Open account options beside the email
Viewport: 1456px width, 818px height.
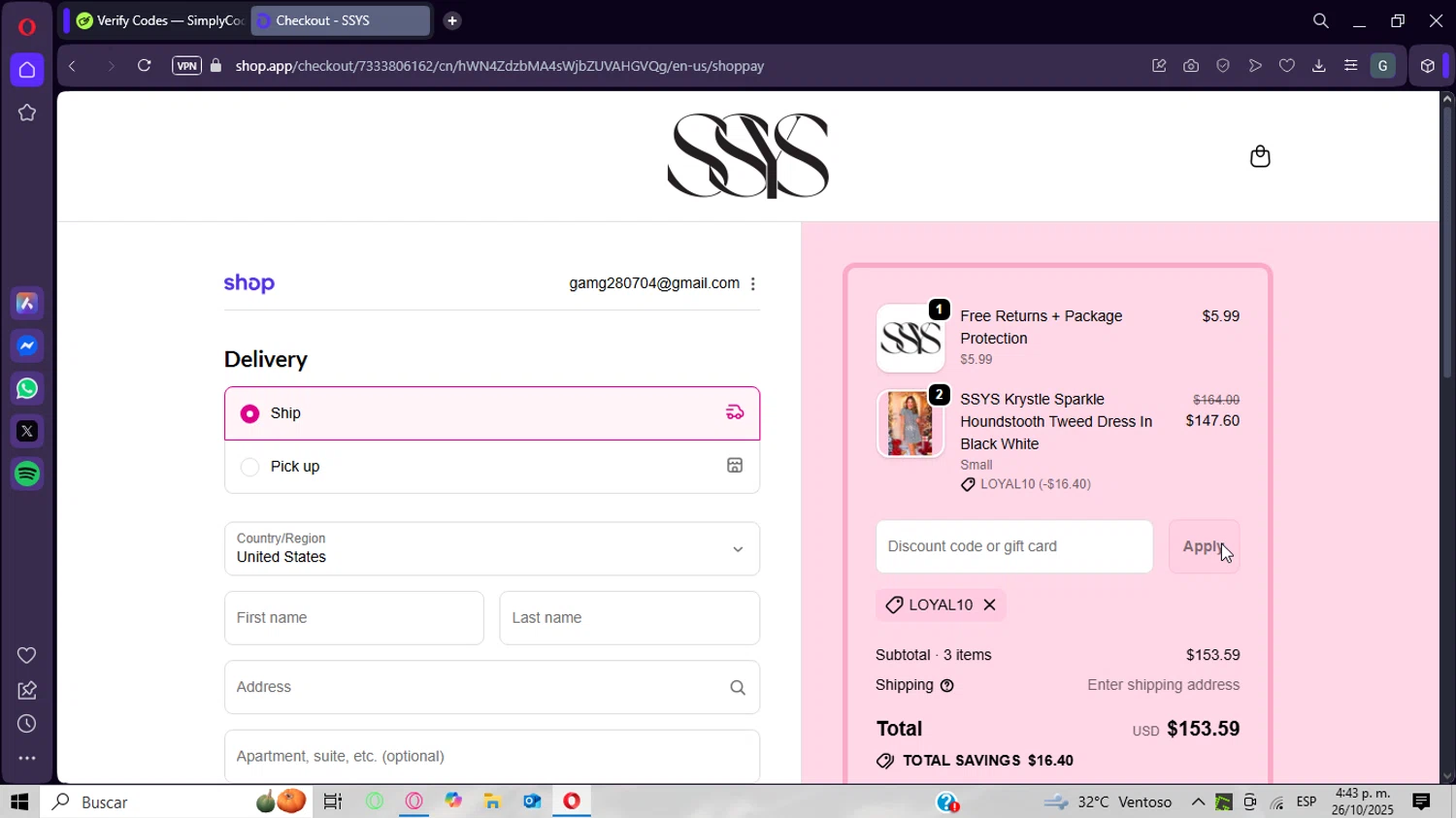tap(753, 284)
